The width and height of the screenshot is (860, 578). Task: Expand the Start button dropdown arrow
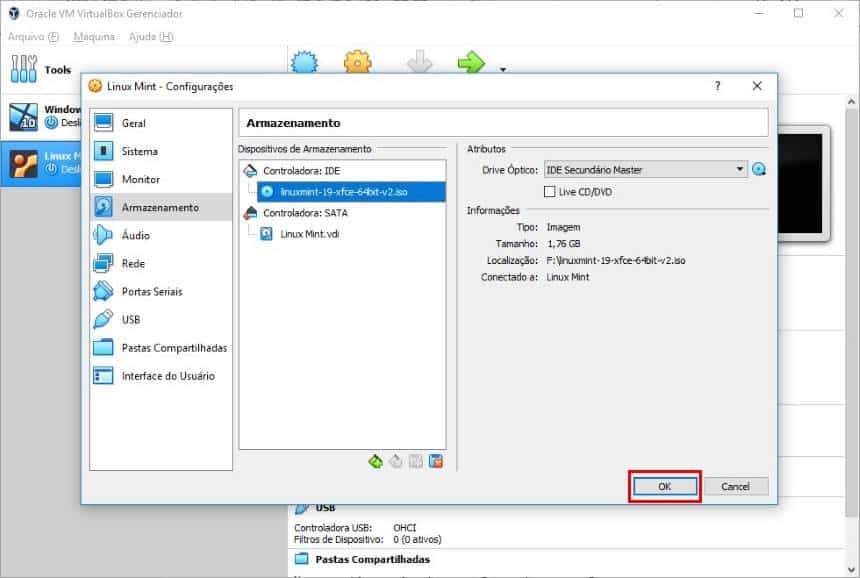click(x=503, y=70)
